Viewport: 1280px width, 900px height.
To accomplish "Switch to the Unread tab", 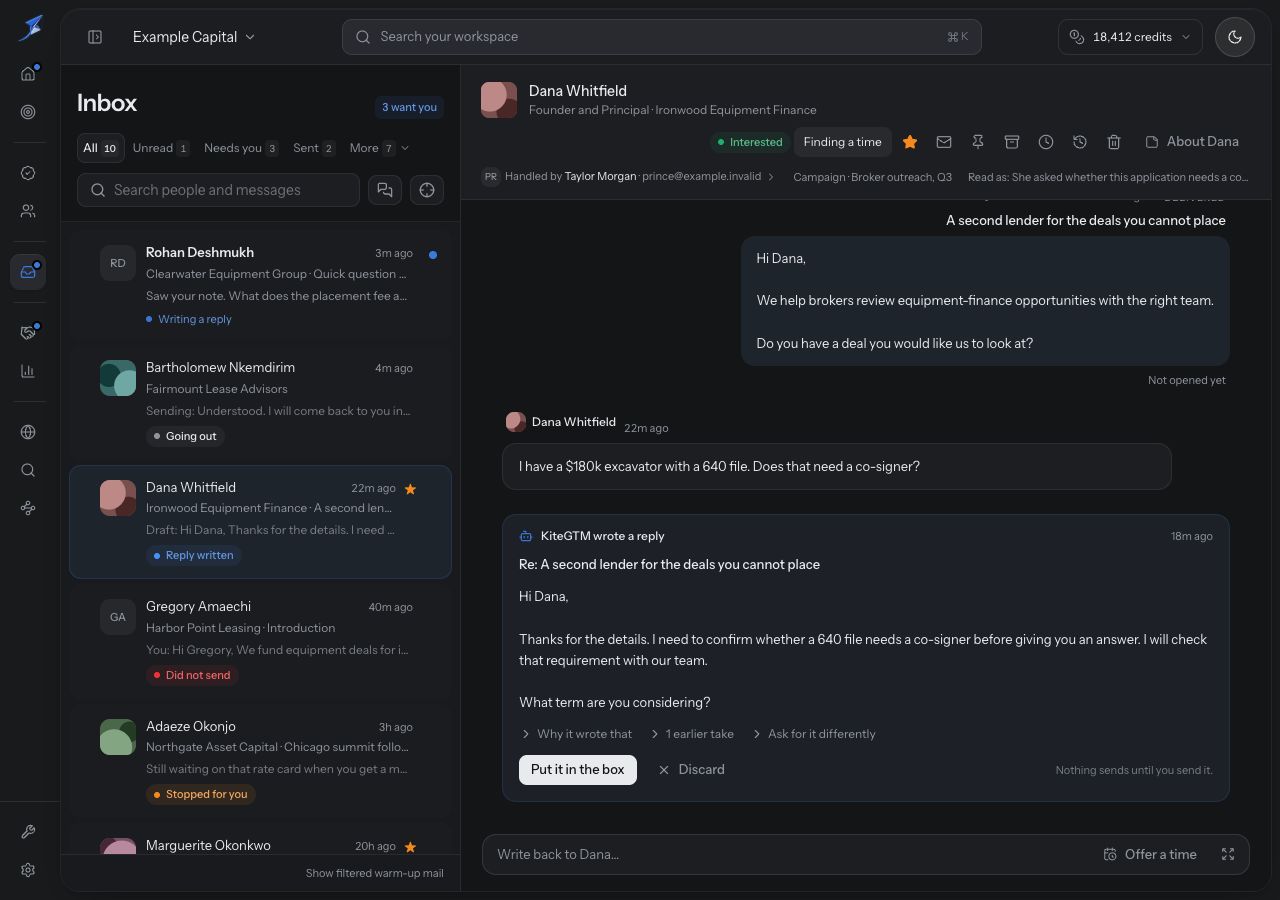I will click(161, 148).
